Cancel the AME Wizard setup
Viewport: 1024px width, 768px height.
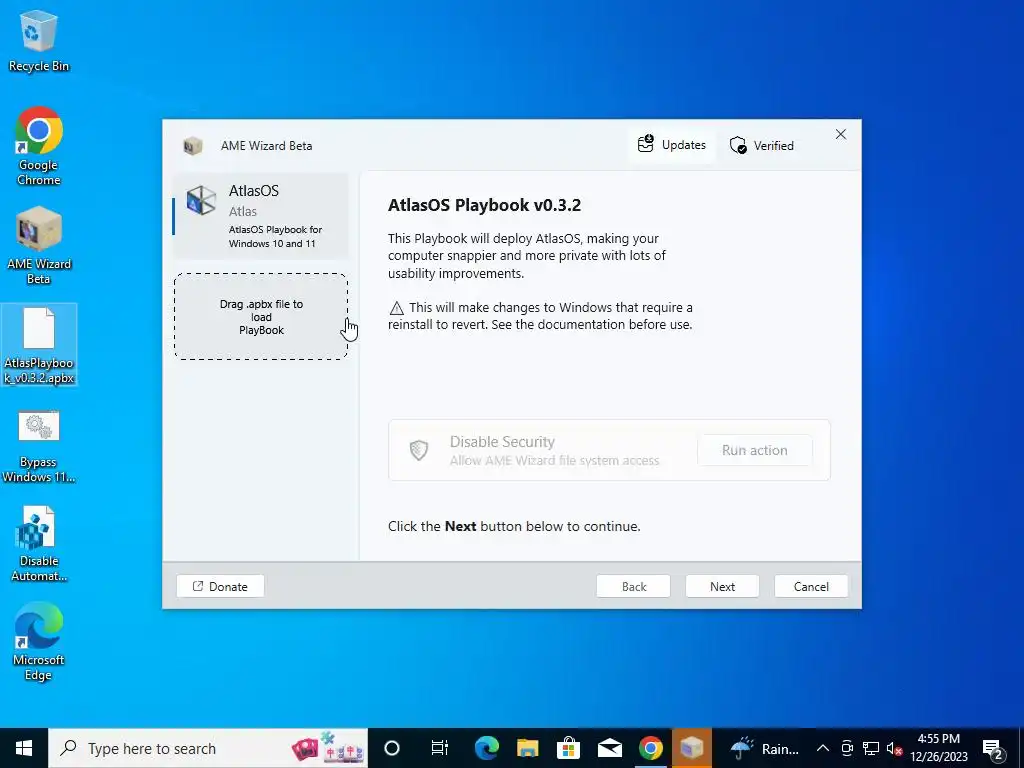[x=811, y=586]
